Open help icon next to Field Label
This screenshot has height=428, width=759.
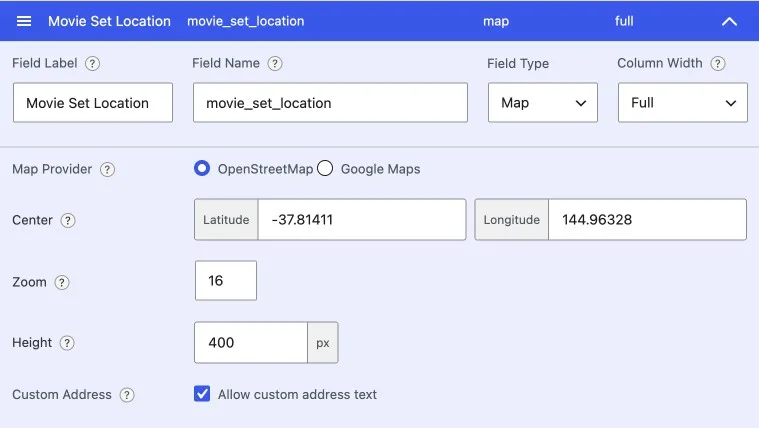pos(92,63)
